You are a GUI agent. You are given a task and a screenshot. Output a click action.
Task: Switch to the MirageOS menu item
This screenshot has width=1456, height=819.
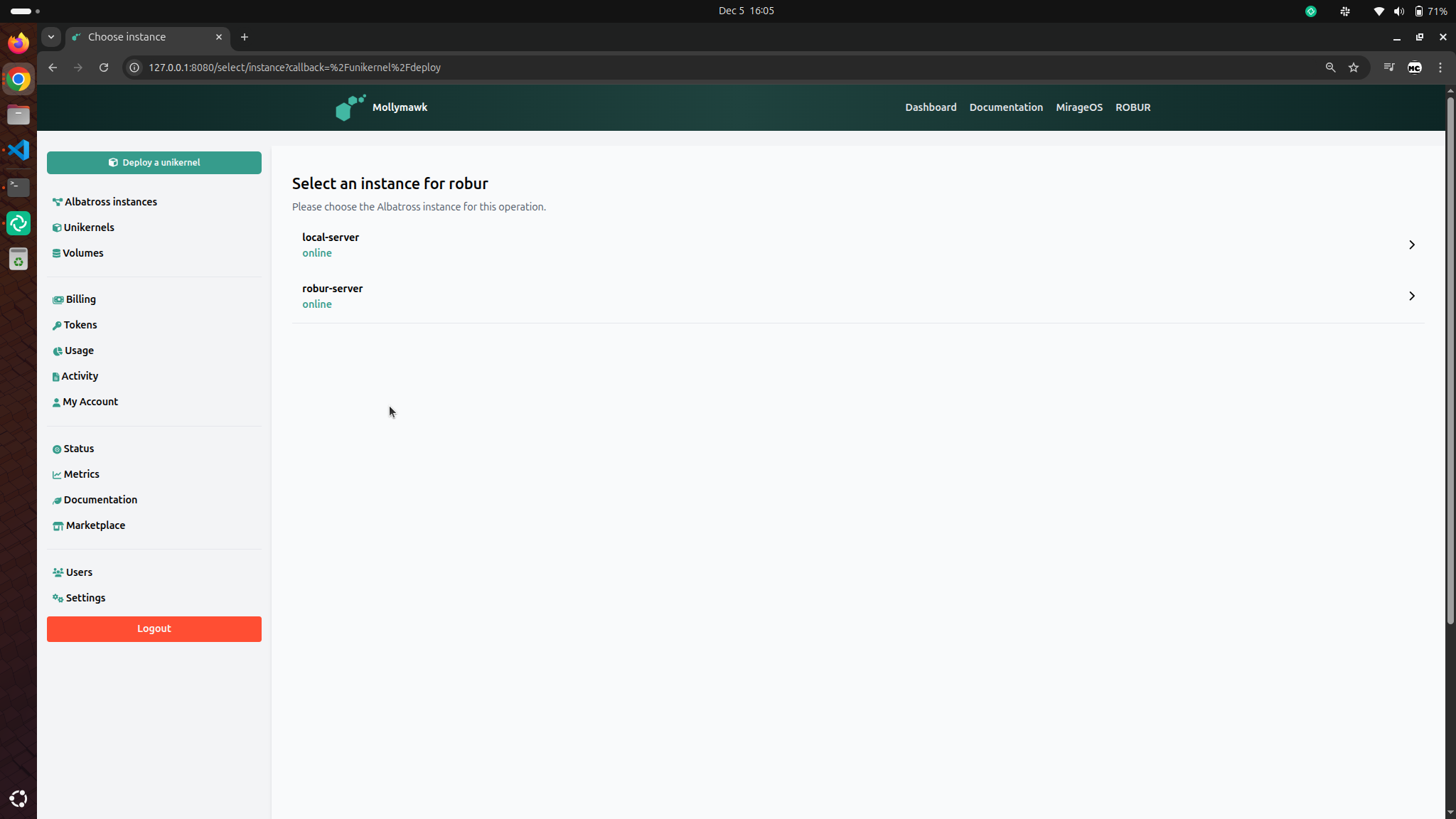(x=1078, y=107)
